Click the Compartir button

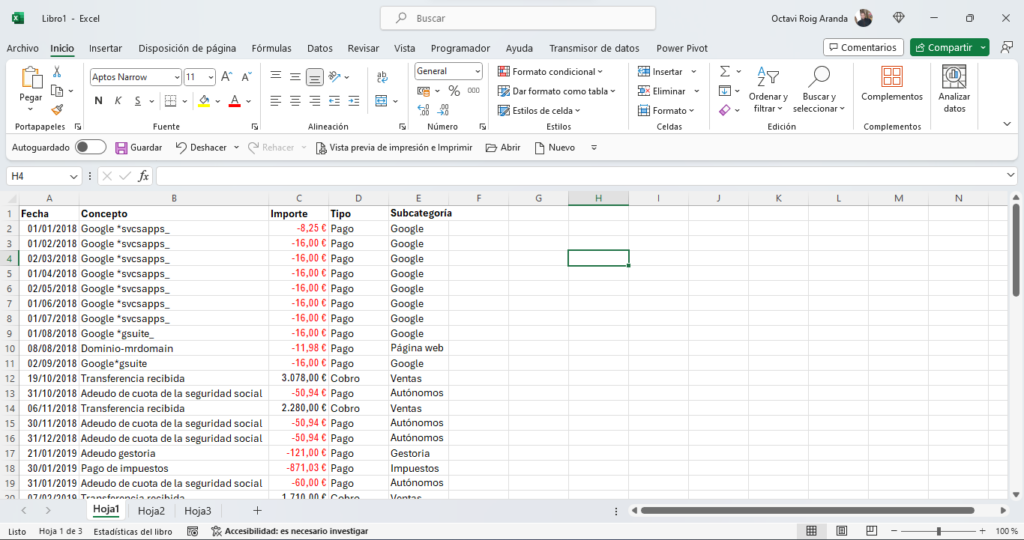(x=942, y=47)
